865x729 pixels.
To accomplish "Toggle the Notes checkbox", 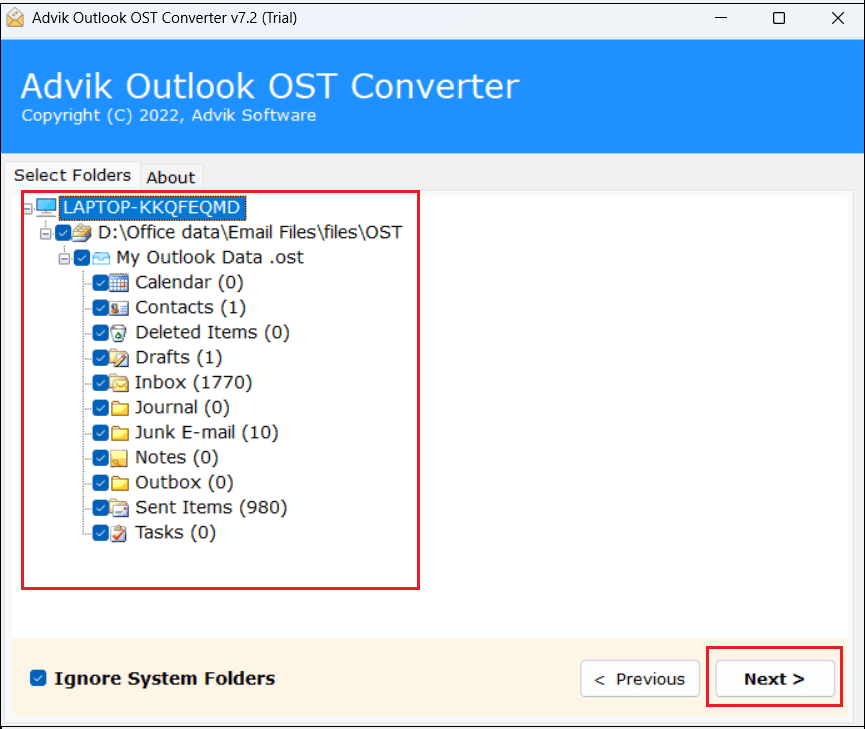I will pos(100,458).
